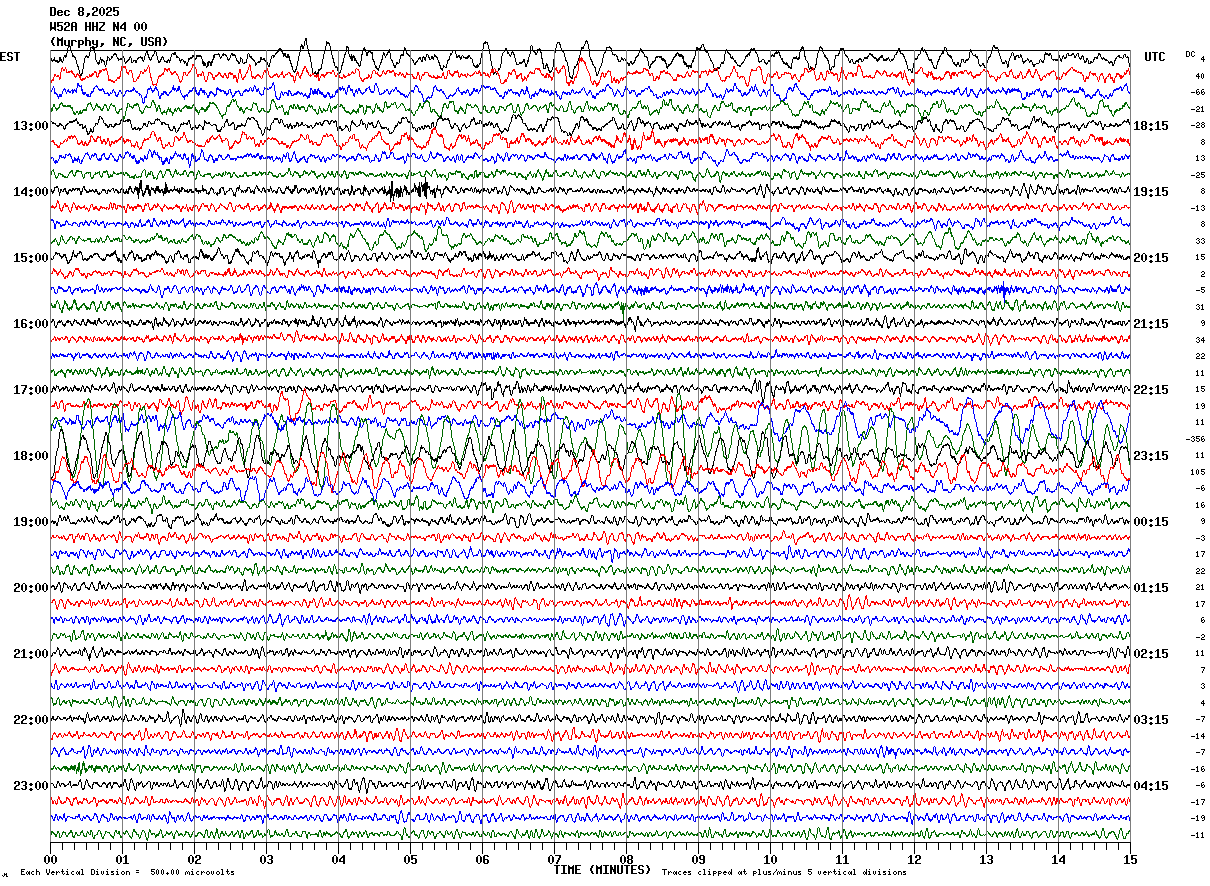Click the DC offset value 105
1210x886 pixels.
(x=1198, y=472)
